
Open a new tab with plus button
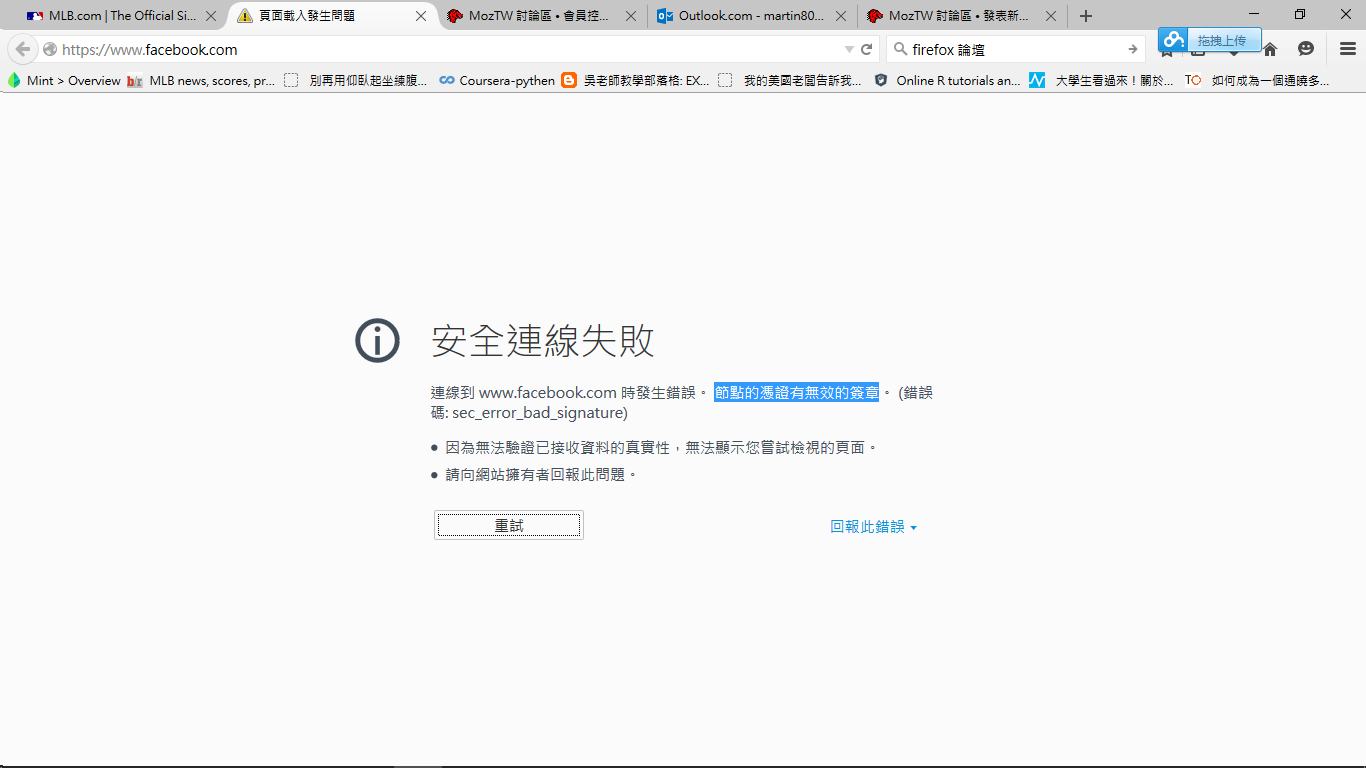pos(1086,16)
